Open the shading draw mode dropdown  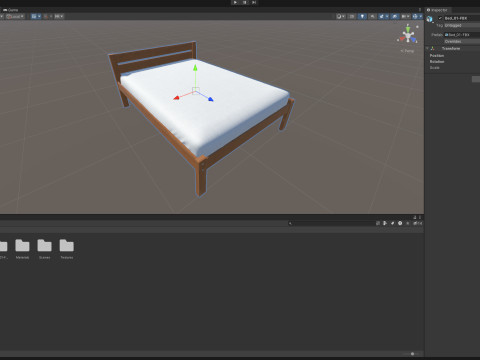coord(340,16)
